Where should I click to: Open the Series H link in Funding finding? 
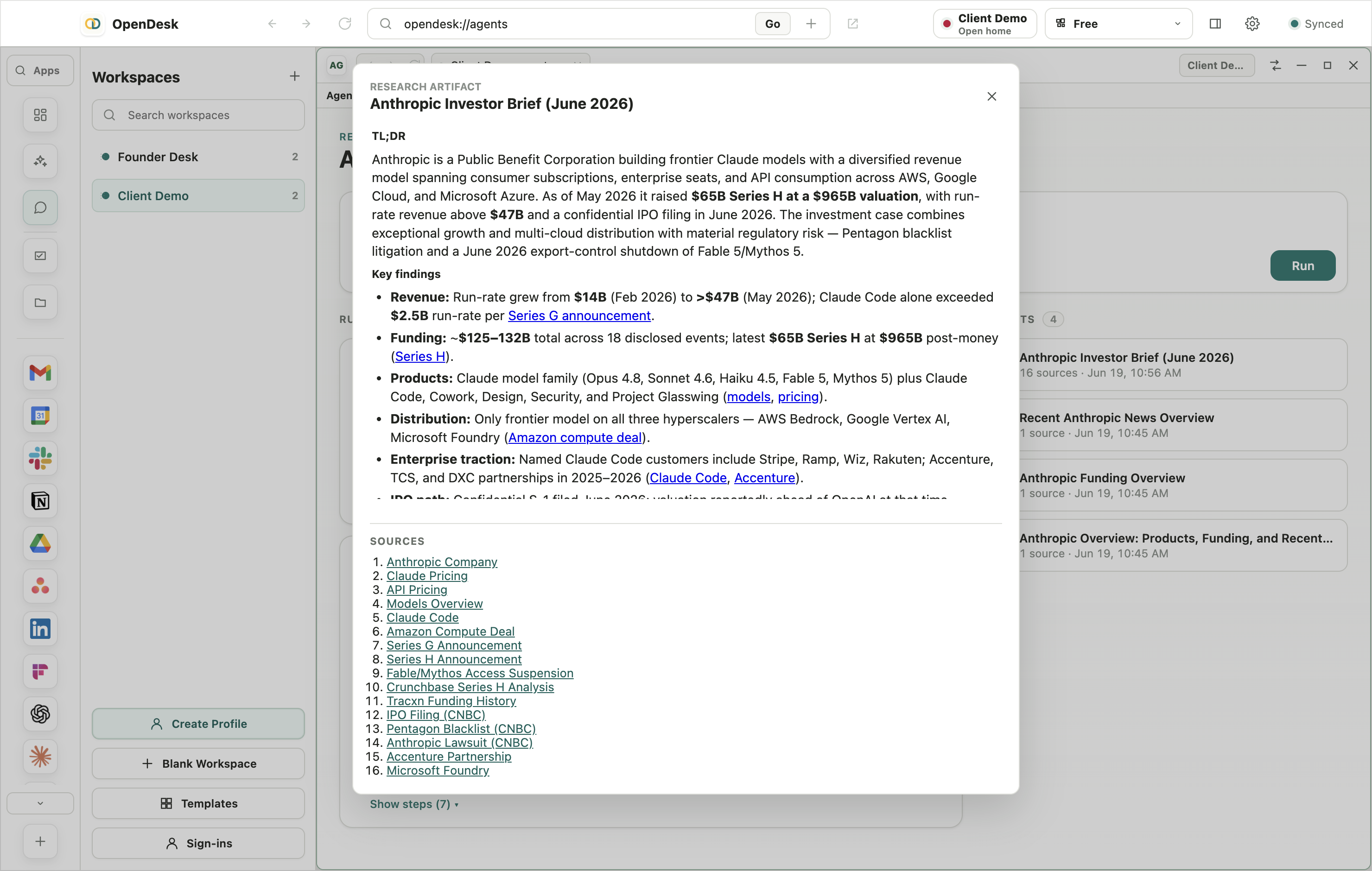click(420, 357)
